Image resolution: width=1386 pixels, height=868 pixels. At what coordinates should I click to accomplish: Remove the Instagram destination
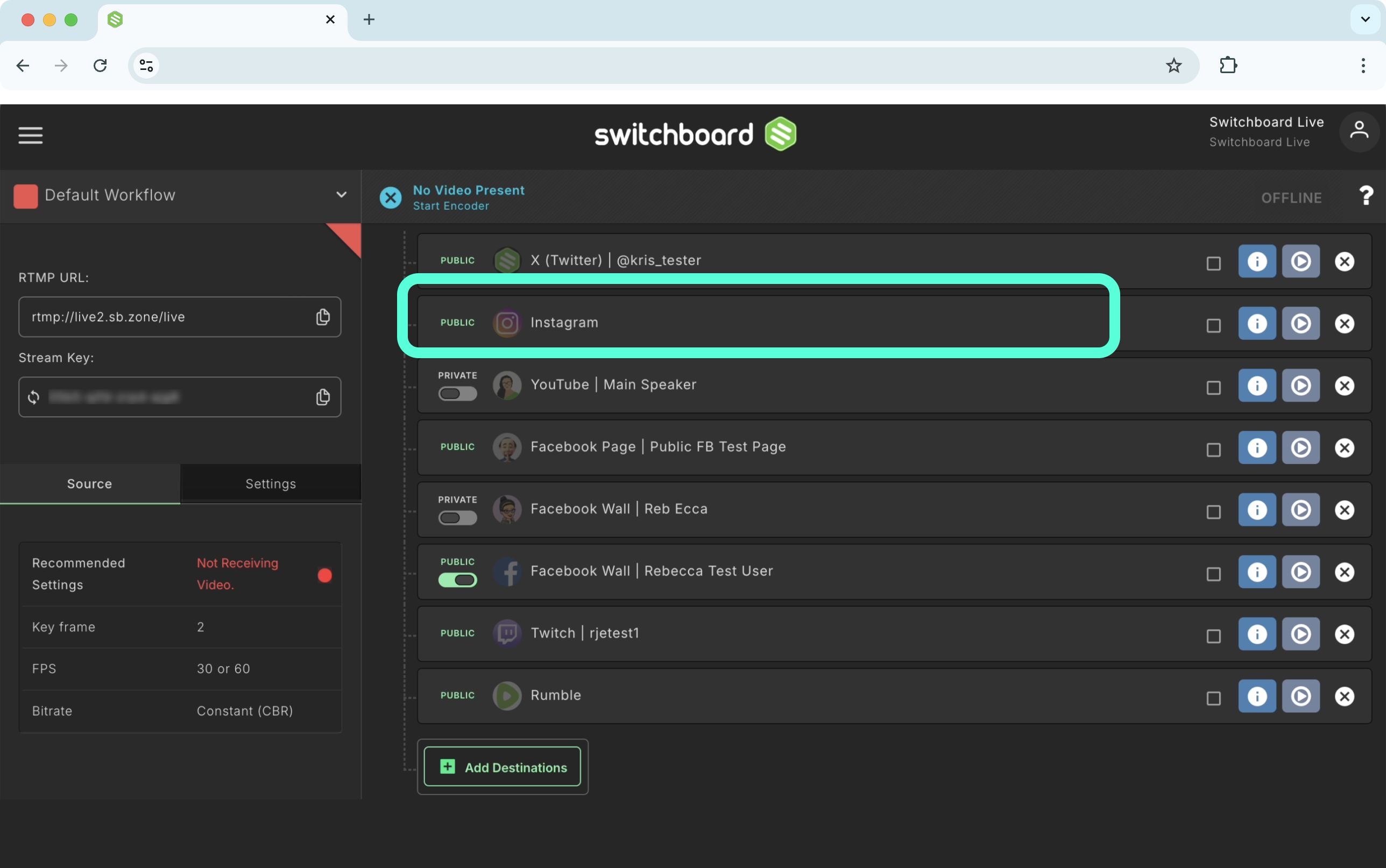[x=1344, y=323]
